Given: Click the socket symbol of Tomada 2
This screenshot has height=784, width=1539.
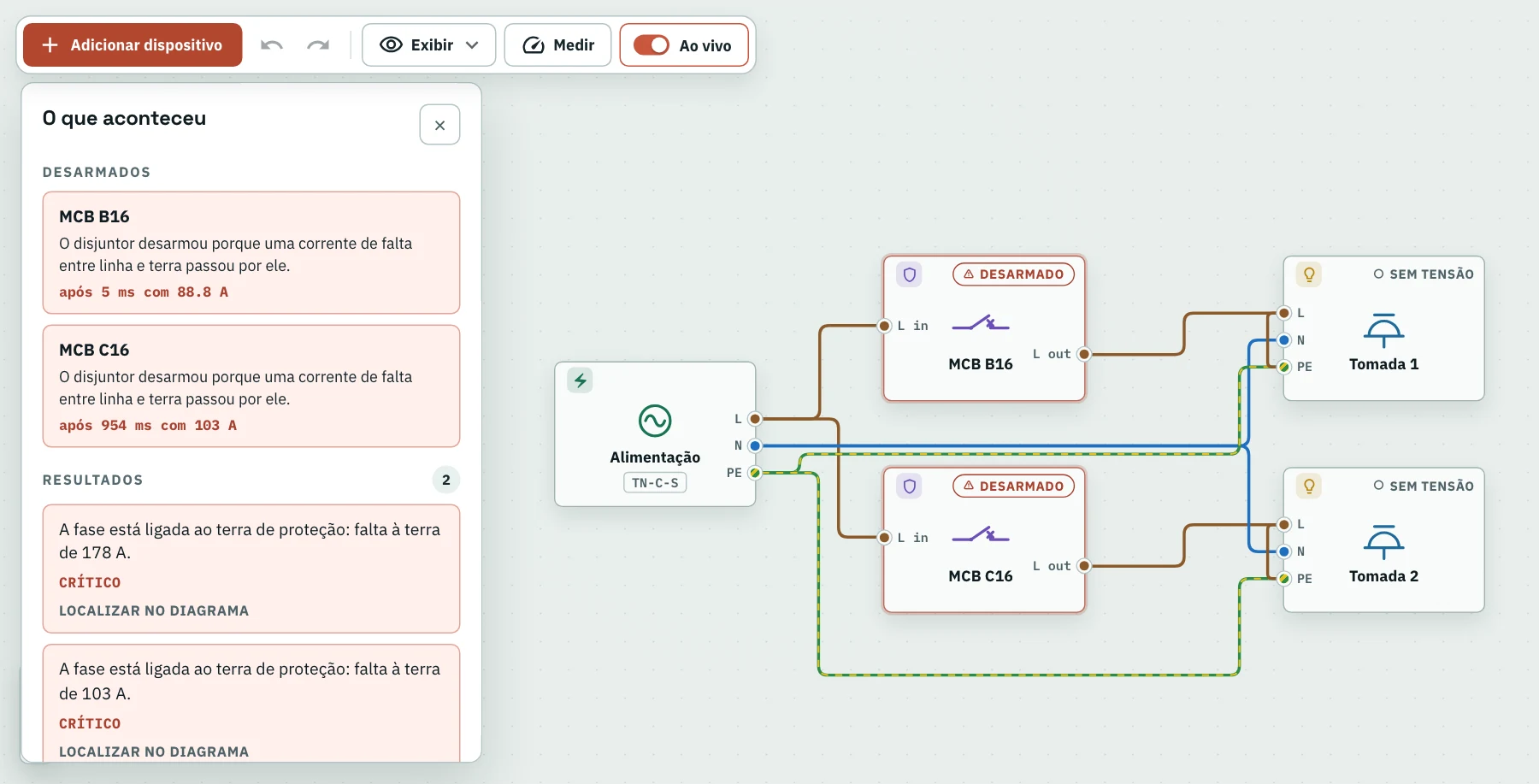Looking at the screenshot, I should (1383, 542).
